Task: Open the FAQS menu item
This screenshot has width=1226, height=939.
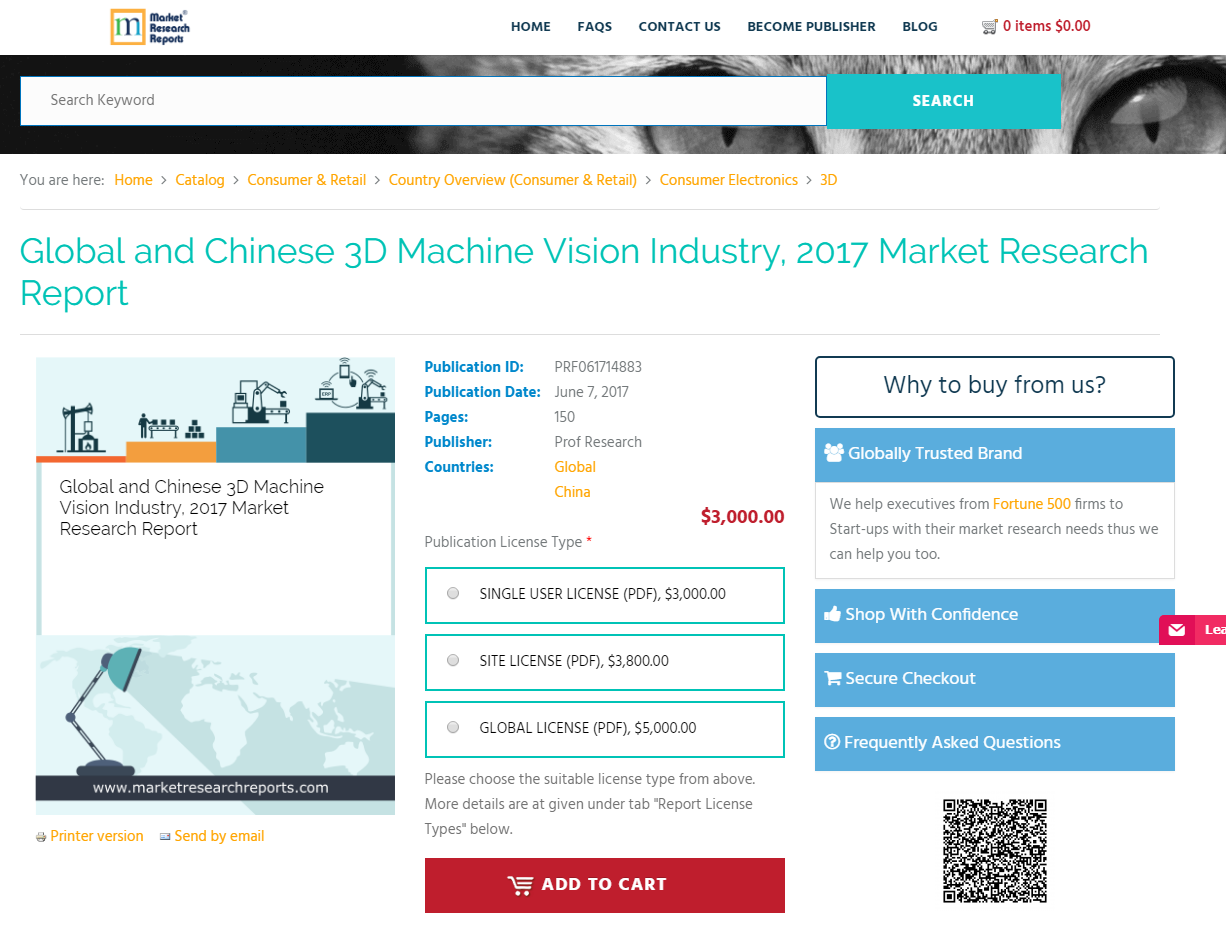Action: [595, 27]
